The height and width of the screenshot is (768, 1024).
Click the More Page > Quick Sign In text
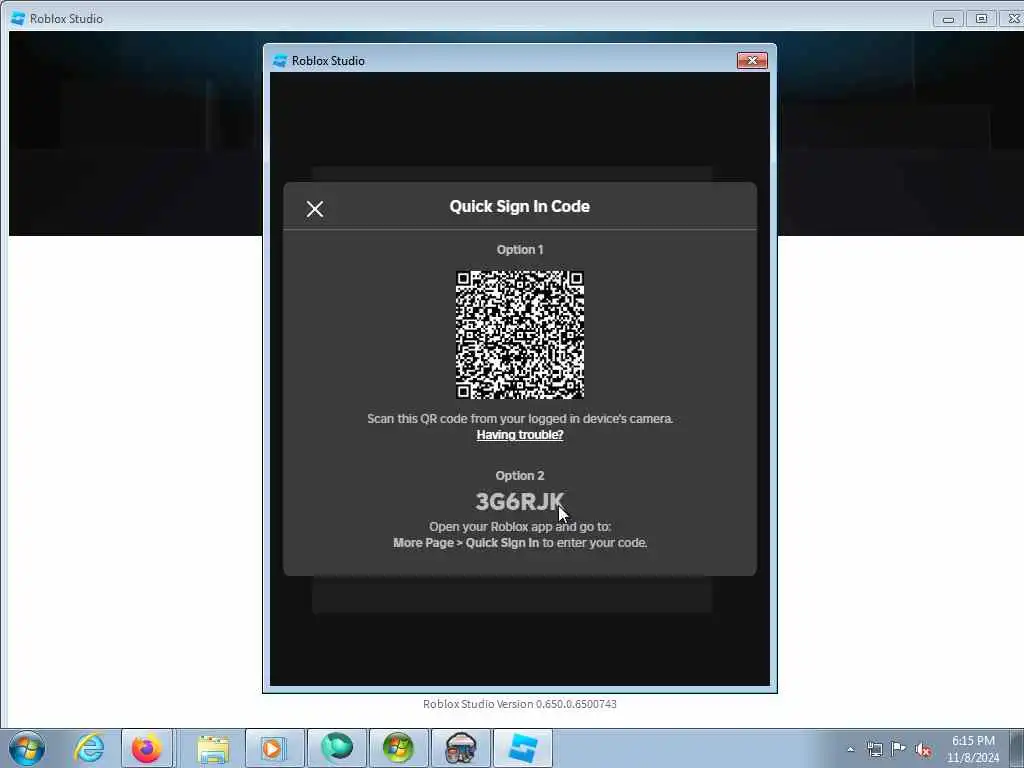tap(466, 543)
